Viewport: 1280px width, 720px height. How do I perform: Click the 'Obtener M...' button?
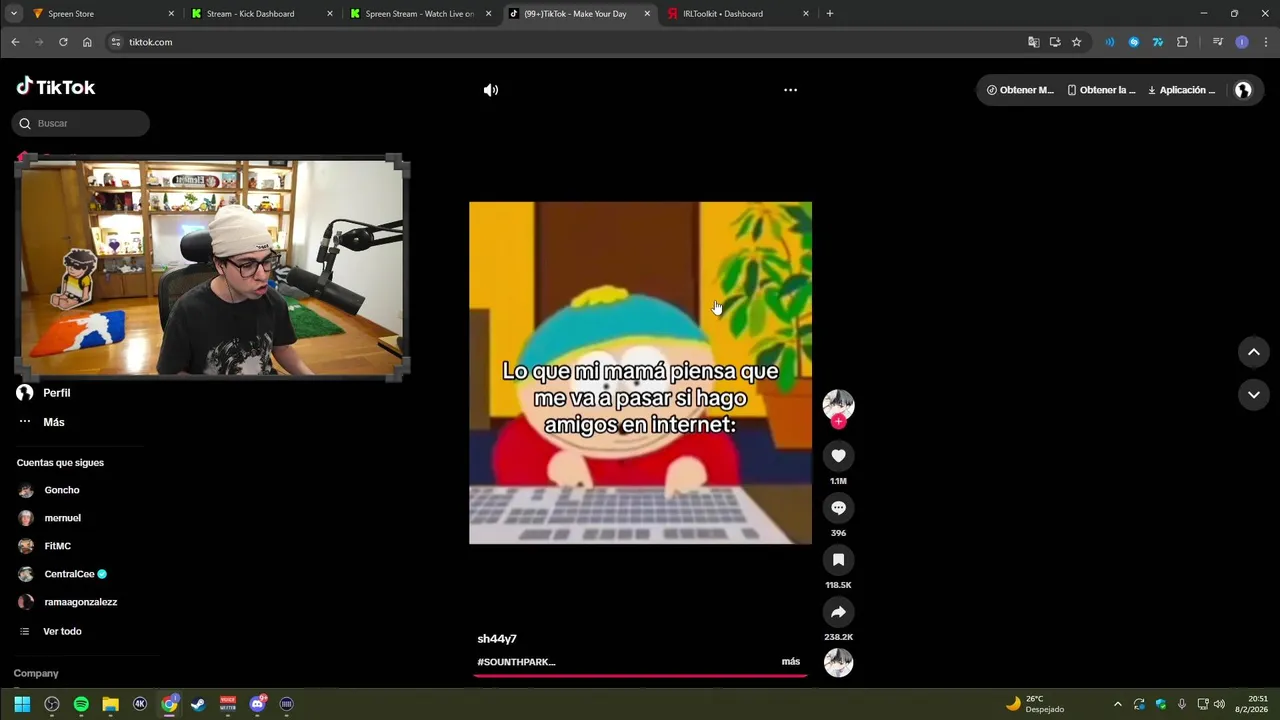point(1020,90)
